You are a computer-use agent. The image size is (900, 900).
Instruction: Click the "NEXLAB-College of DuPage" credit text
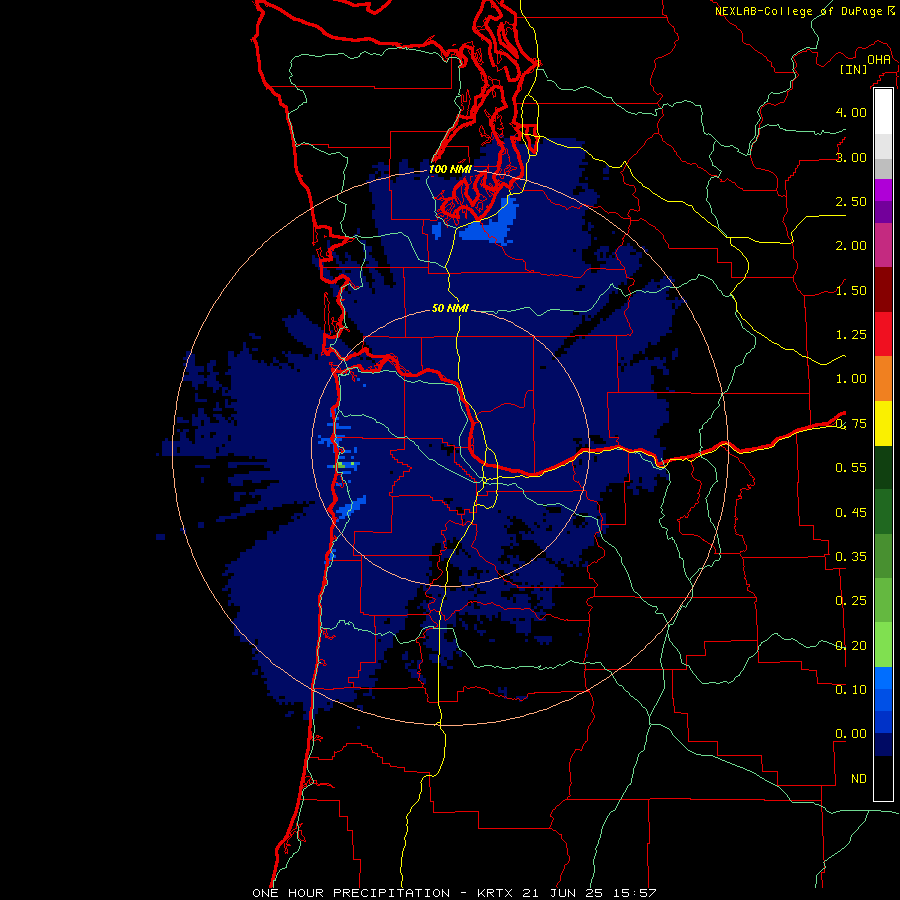[798, 11]
